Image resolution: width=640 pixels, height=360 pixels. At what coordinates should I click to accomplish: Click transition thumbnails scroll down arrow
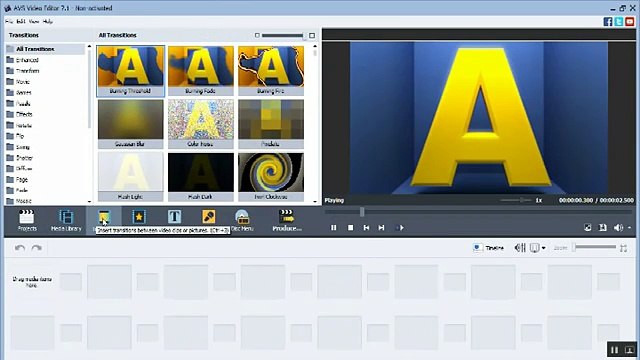pyautogui.click(x=315, y=202)
